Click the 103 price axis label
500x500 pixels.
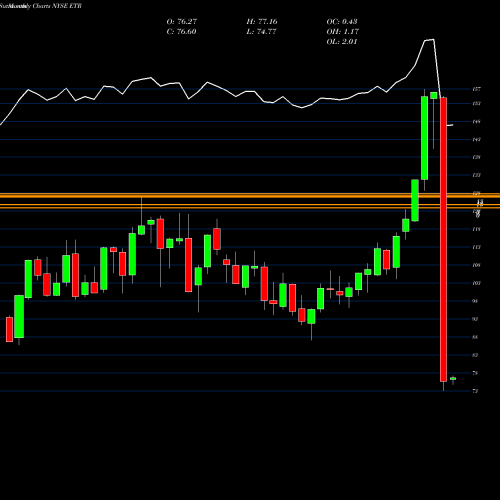[476, 283]
